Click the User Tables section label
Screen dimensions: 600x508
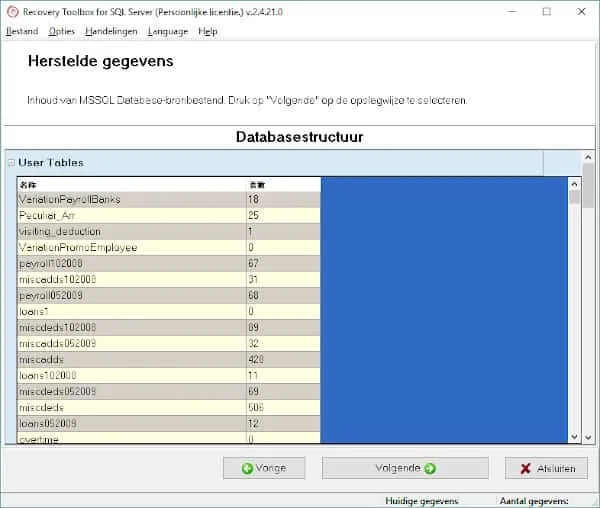51,163
